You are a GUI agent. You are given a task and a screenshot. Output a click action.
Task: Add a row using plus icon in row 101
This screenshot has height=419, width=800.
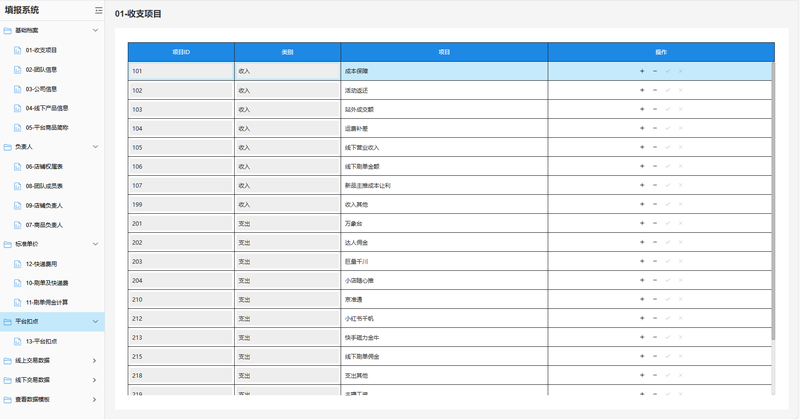(642, 71)
